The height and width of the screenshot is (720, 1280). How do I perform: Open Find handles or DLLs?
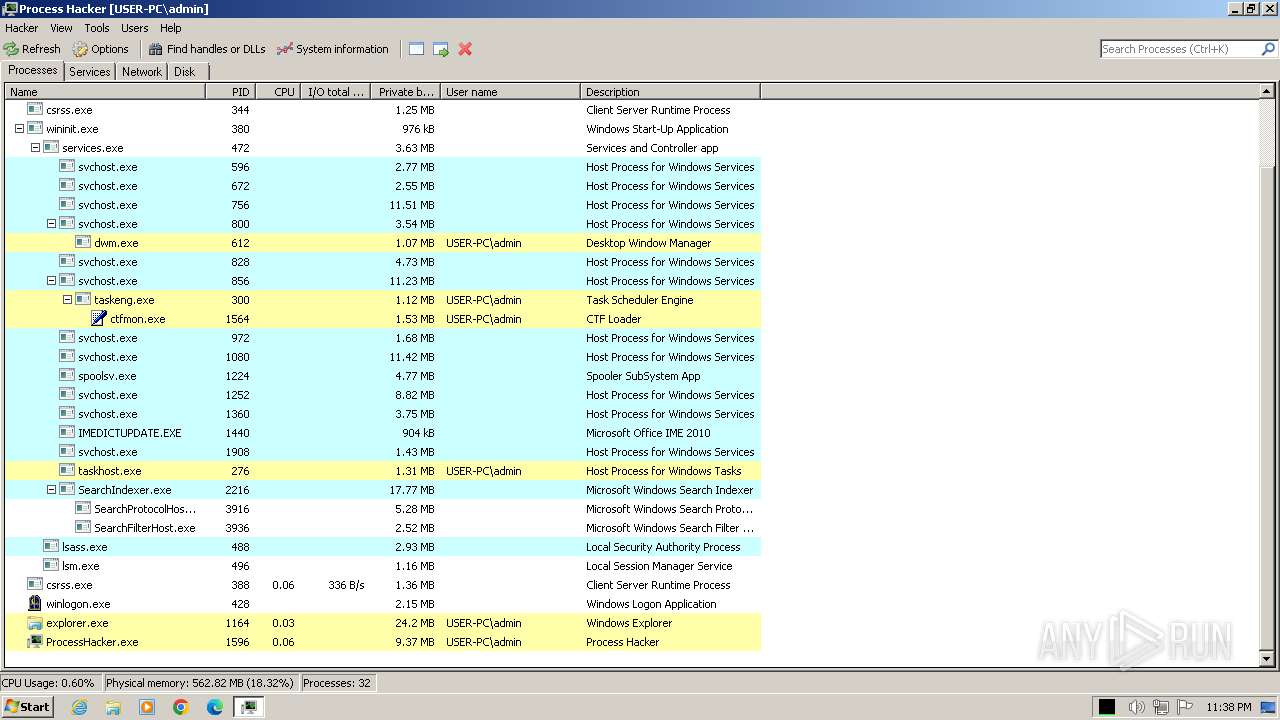pos(206,48)
